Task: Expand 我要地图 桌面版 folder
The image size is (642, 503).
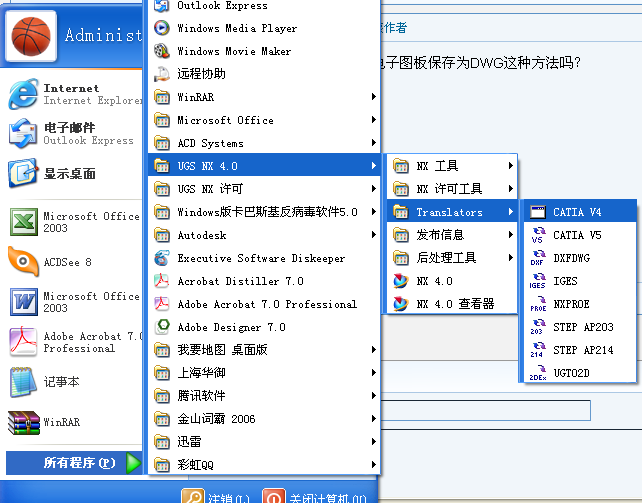Action: (264, 350)
